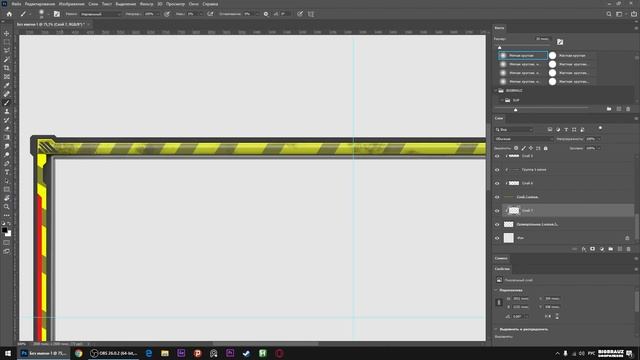Select the Rectangular Marquee tool

click(7, 42)
